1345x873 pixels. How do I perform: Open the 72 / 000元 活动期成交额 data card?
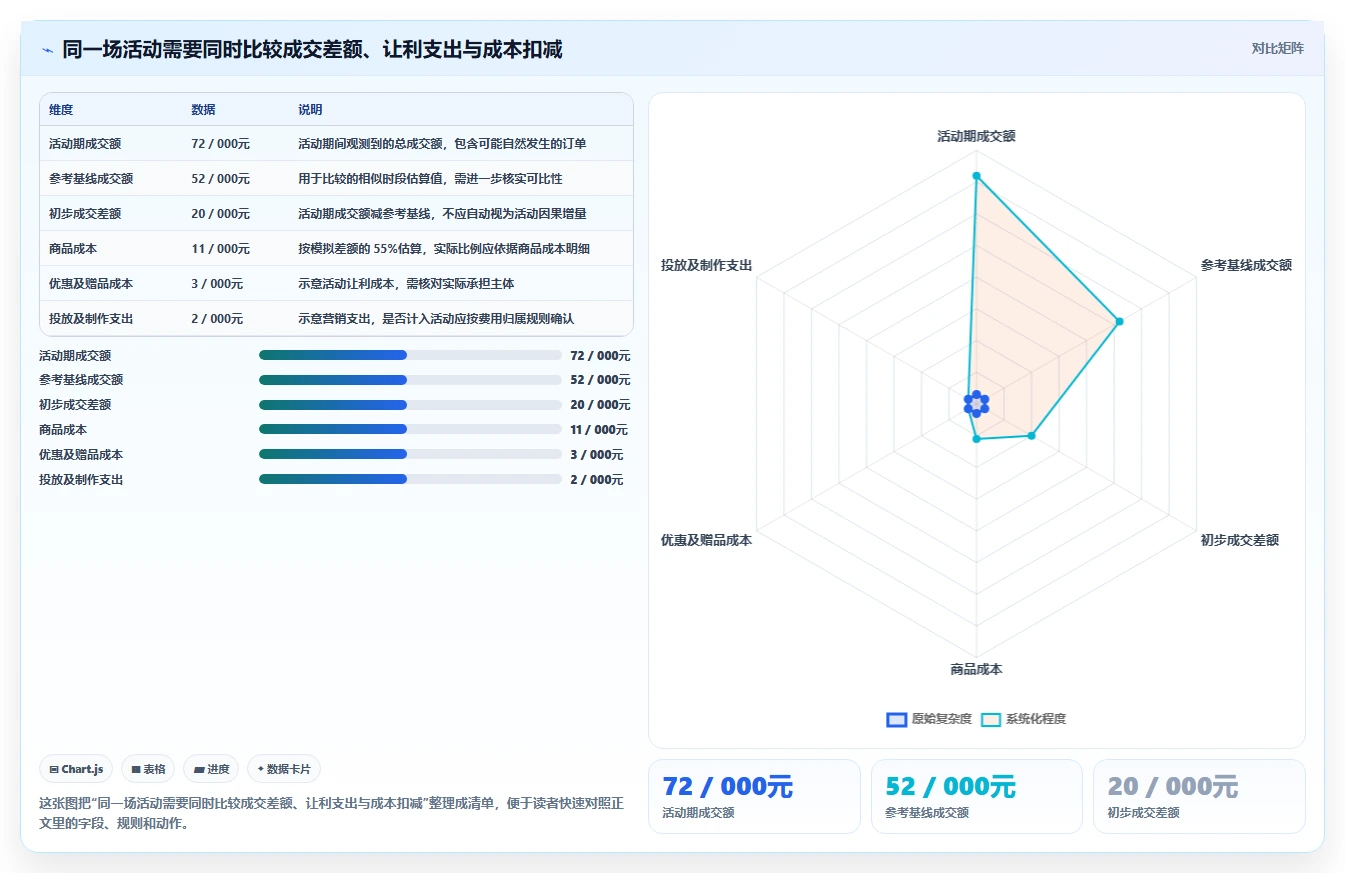coord(754,796)
